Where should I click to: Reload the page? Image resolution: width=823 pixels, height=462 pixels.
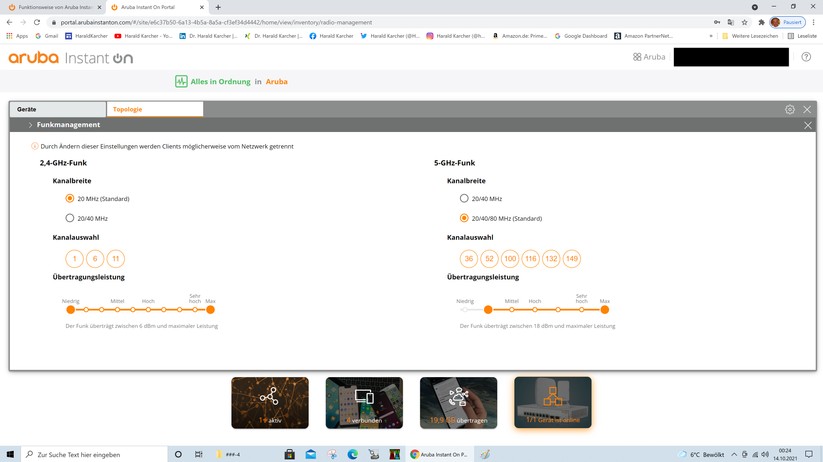point(37,22)
